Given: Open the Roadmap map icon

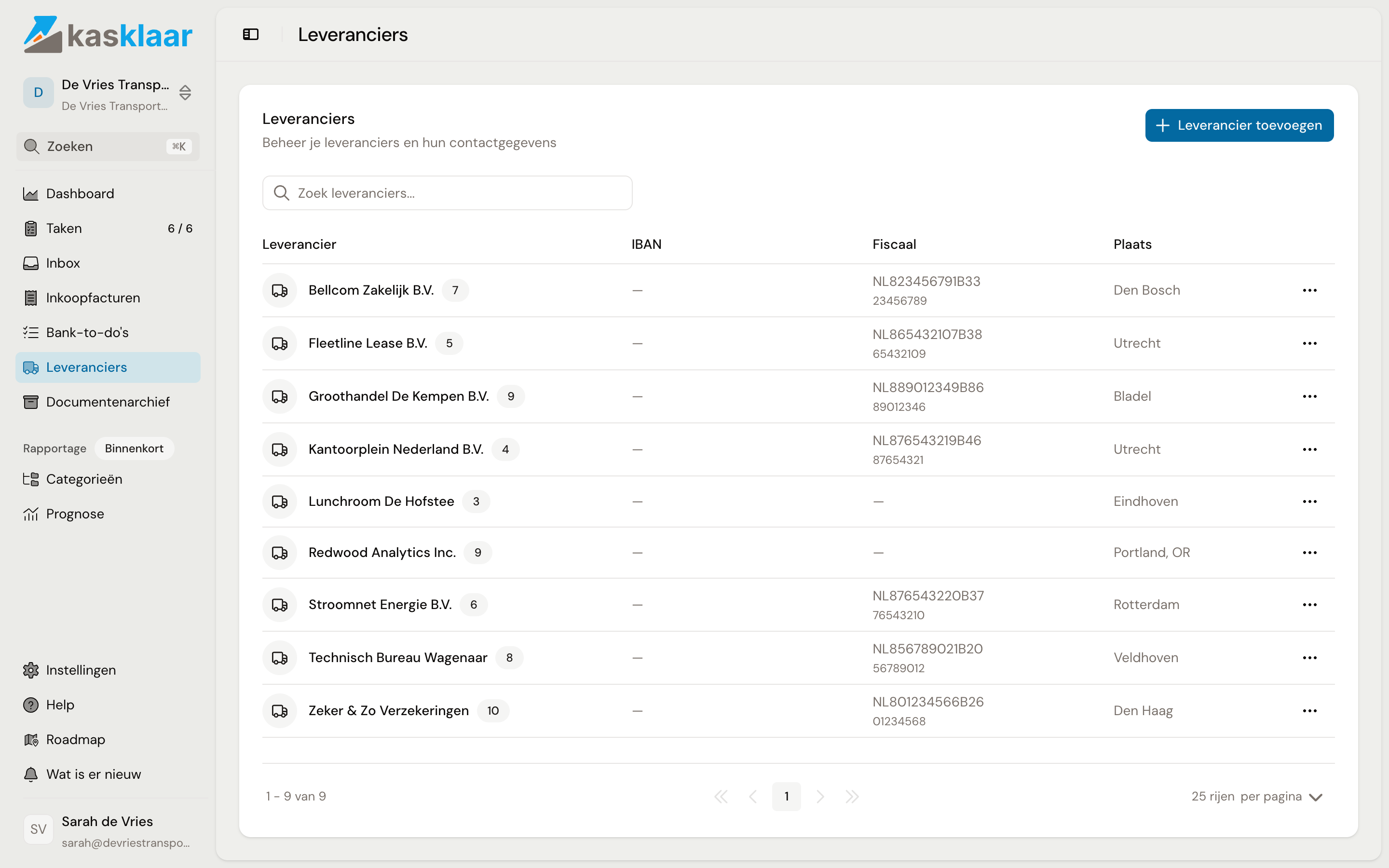Looking at the screenshot, I should click(x=30, y=739).
